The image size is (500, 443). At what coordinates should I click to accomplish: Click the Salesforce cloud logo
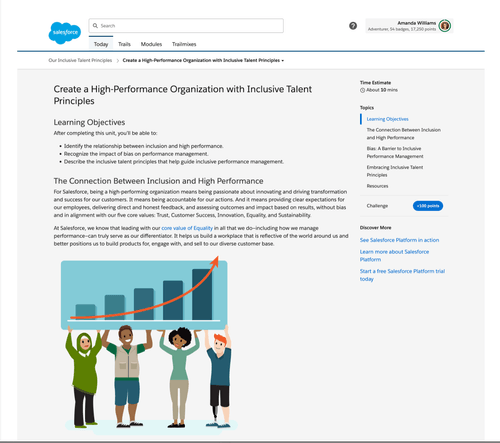65,33
